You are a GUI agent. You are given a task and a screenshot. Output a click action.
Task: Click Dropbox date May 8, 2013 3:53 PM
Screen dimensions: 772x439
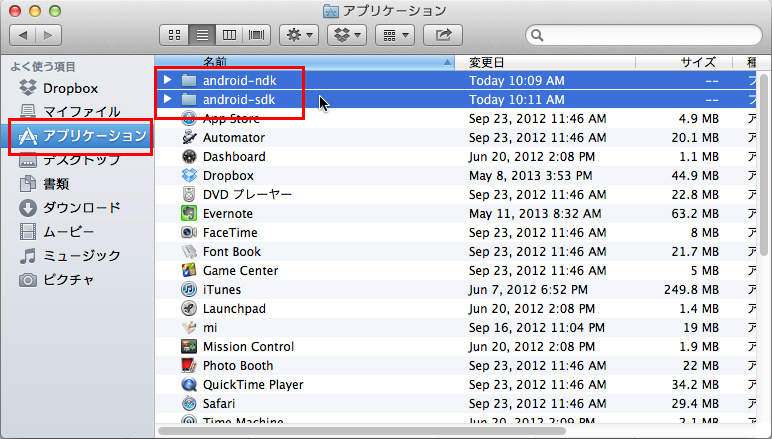point(531,176)
